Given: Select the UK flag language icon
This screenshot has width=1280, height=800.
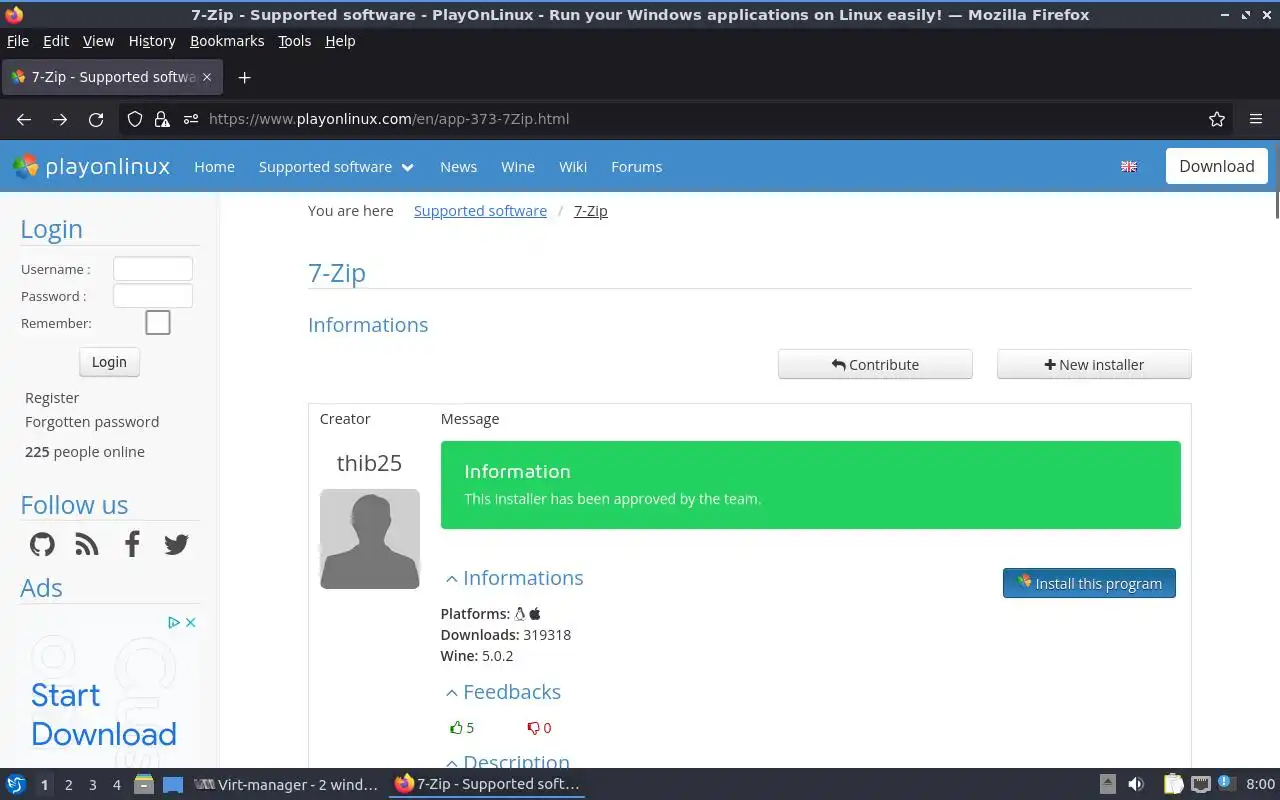Looking at the screenshot, I should coord(1129,167).
